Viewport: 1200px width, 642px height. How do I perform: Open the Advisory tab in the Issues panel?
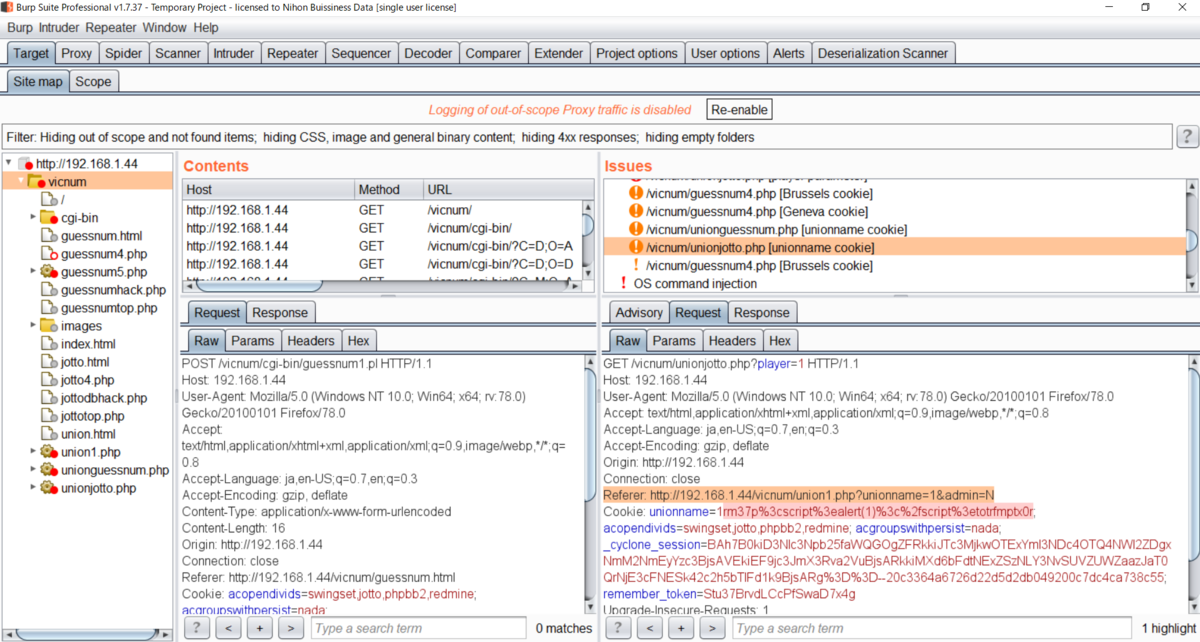pyautogui.click(x=639, y=312)
